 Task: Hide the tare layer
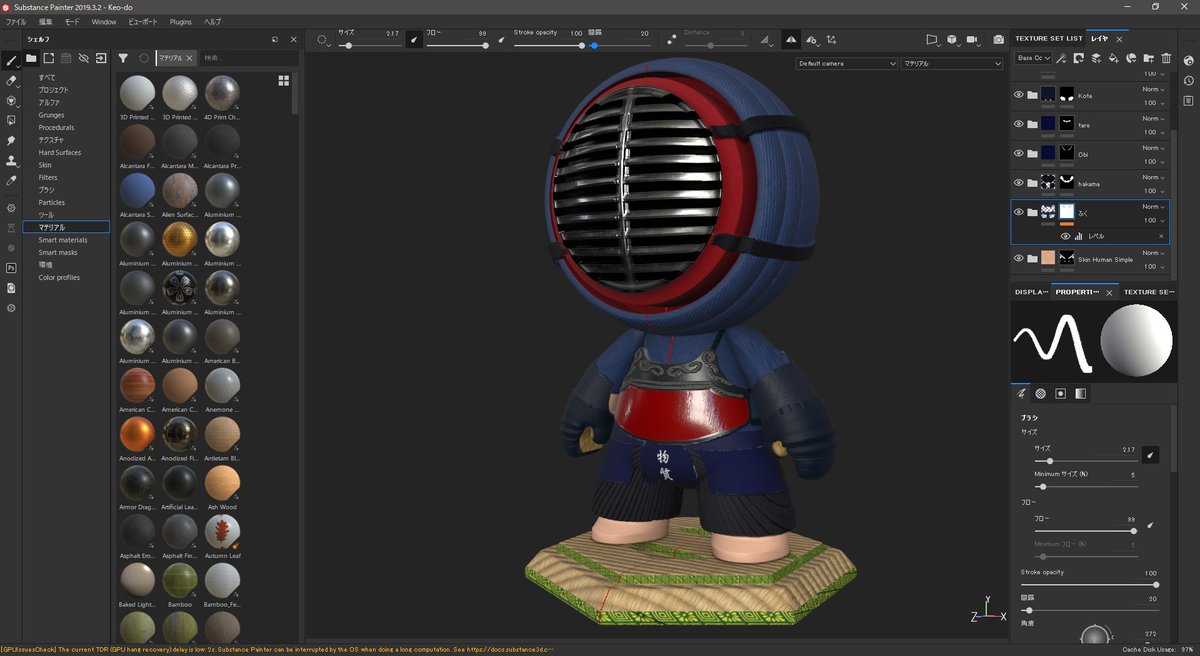(1019, 124)
